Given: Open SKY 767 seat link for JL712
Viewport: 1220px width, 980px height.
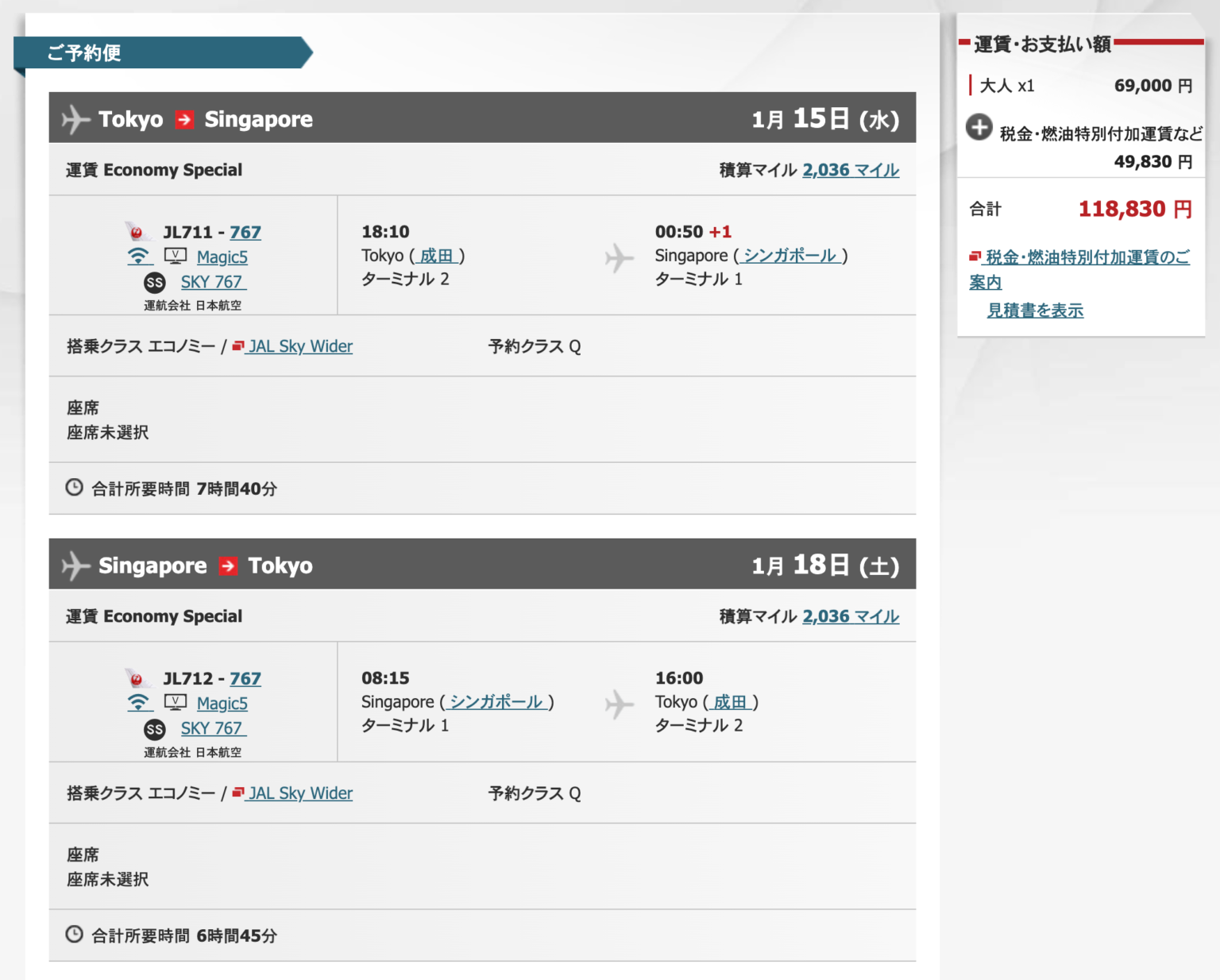Looking at the screenshot, I should point(211,728).
